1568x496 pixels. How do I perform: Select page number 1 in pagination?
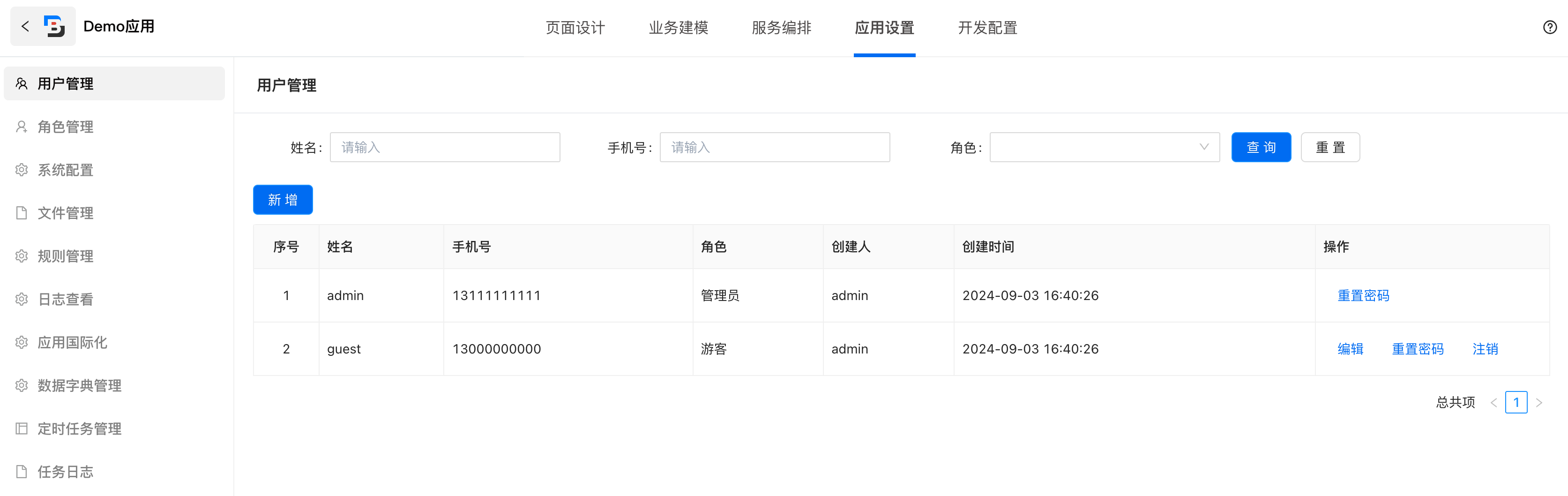1516,403
